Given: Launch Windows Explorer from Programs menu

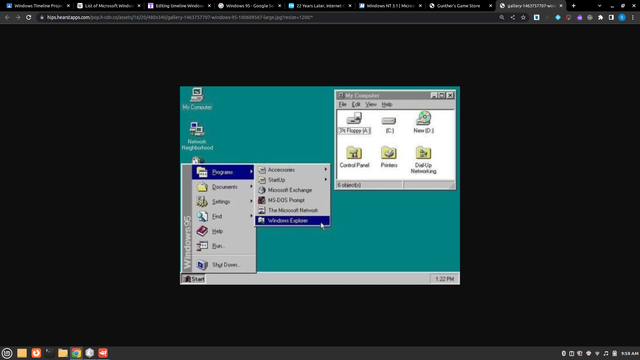Looking at the screenshot, I should click(292, 220).
